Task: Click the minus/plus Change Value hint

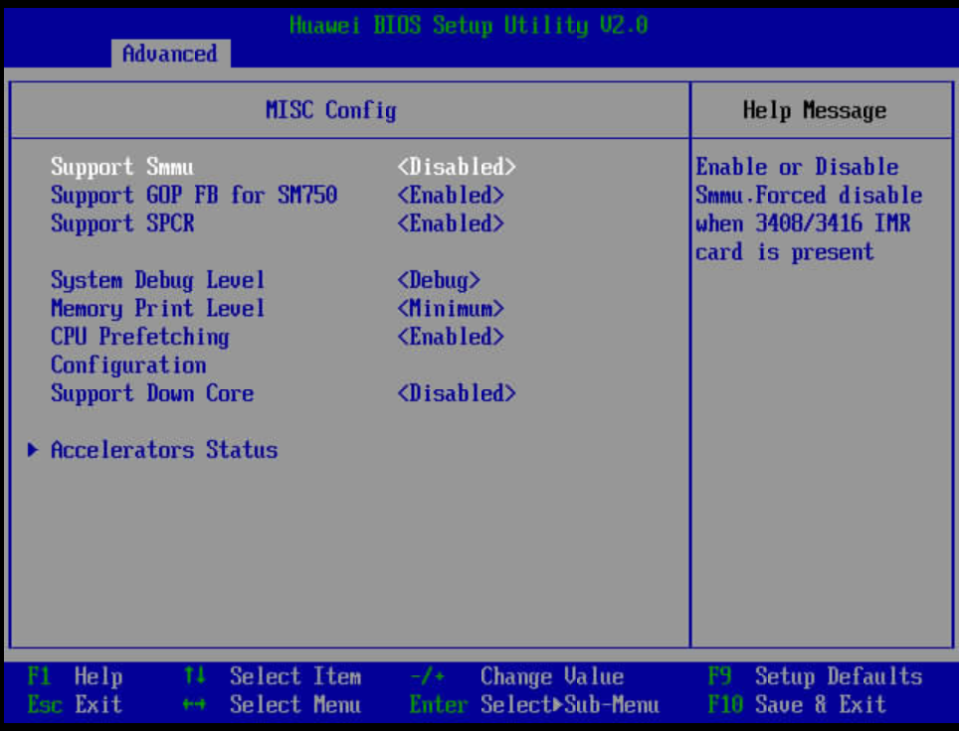Action: click(x=517, y=677)
